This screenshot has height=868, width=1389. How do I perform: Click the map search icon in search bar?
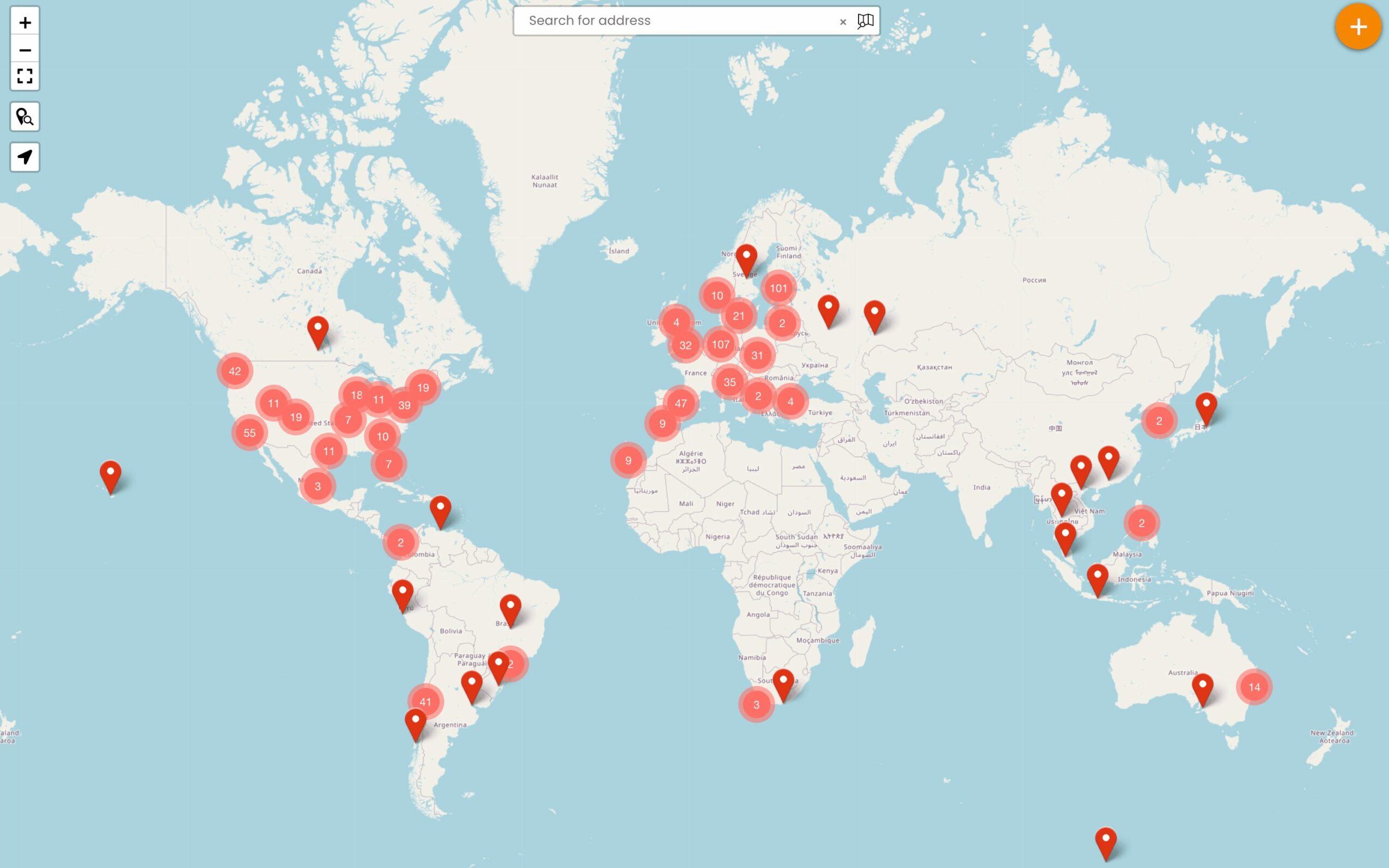tap(866, 21)
